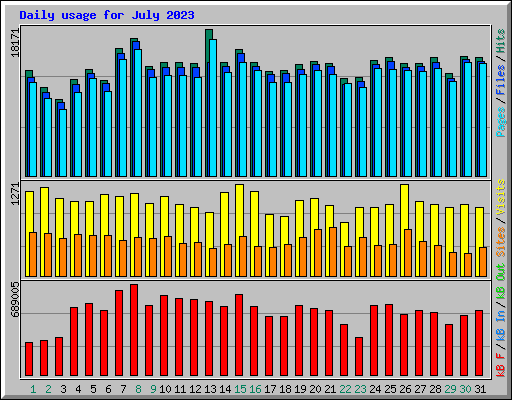Click the orange sites bar for day 30
The height and width of the screenshot is (400, 512).
click(x=468, y=265)
